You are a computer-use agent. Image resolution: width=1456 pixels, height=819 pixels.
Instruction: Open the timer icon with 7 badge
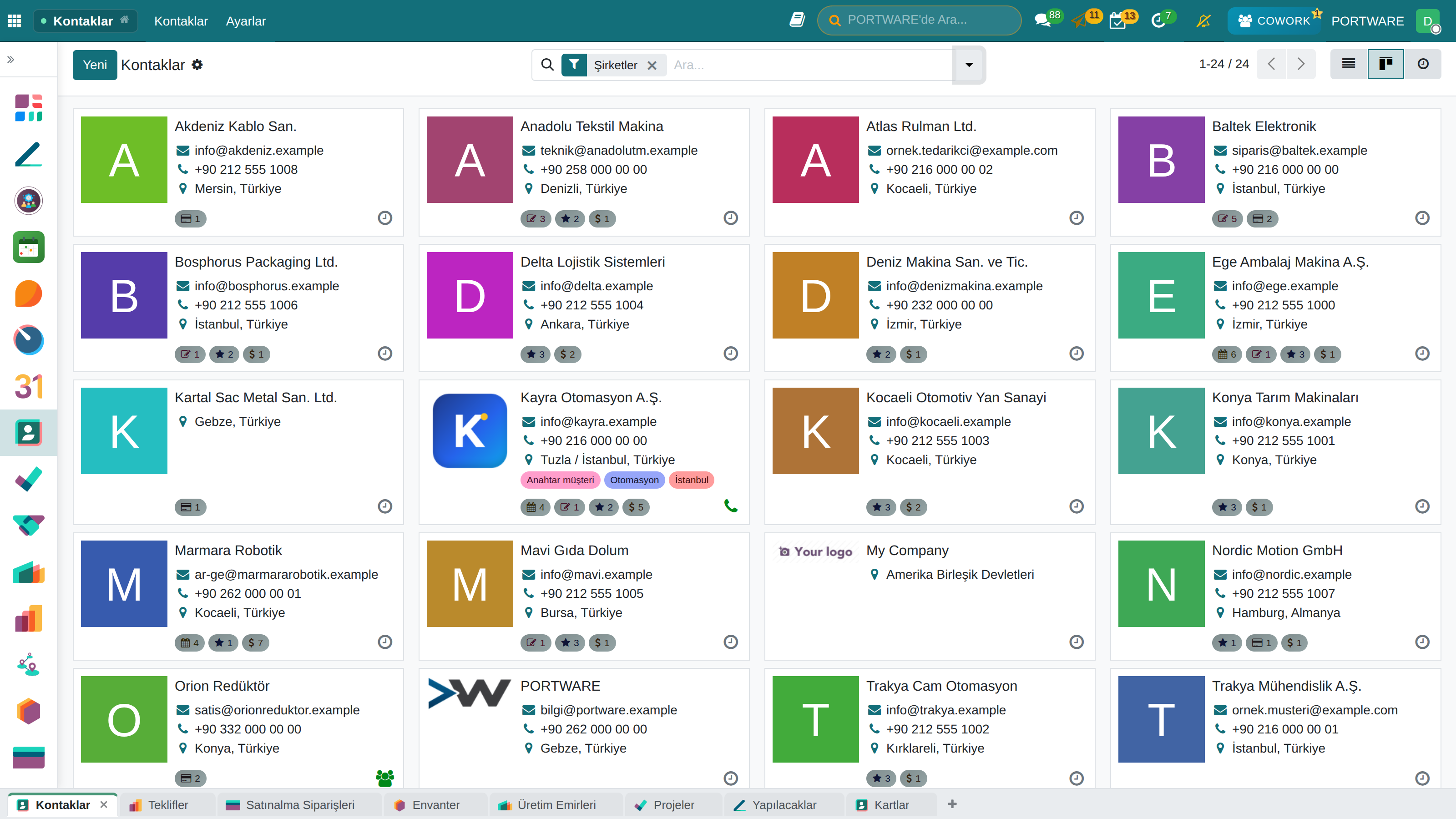coord(1158,21)
